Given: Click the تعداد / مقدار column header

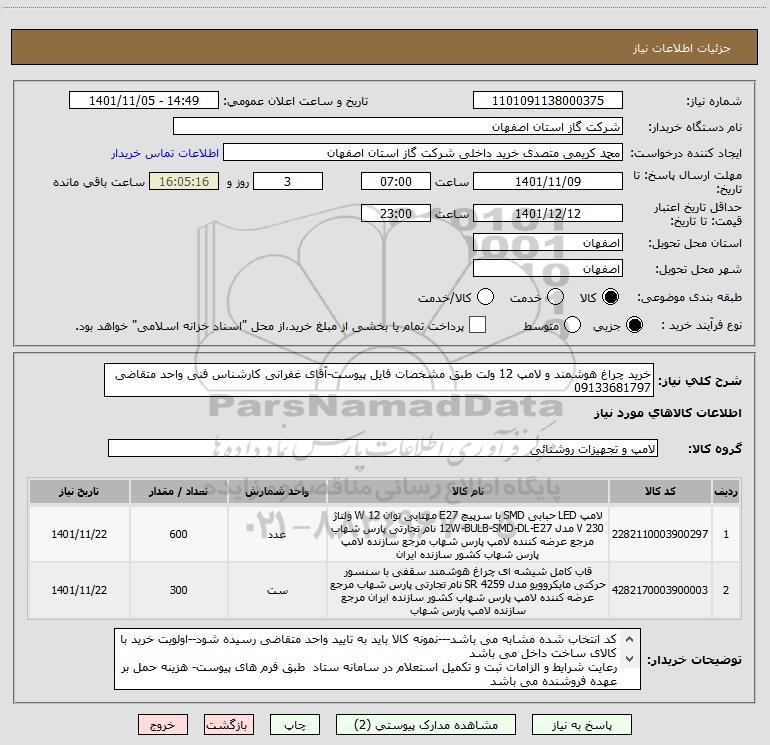Looking at the screenshot, I should pyautogui.click(x=178, y=491).
